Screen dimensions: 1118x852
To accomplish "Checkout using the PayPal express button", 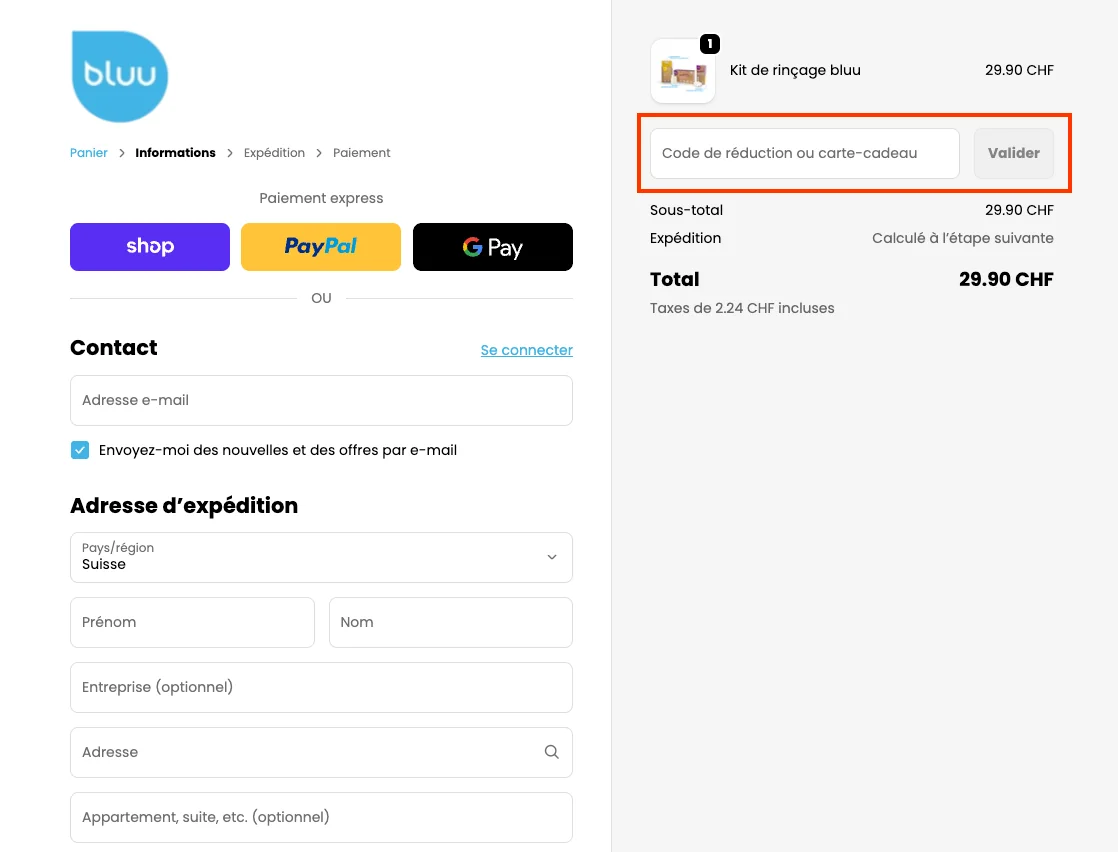I will (320, 247).
